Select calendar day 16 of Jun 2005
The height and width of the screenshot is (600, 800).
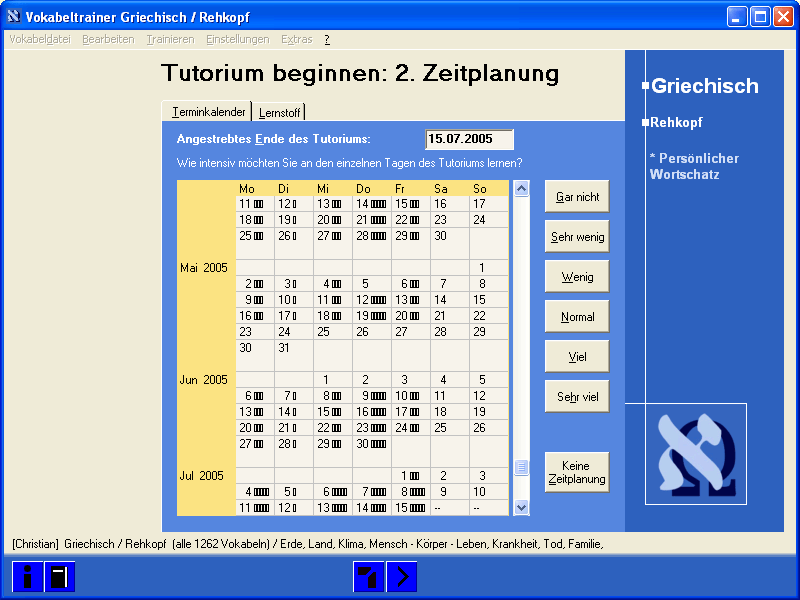(x=372, y=412)
